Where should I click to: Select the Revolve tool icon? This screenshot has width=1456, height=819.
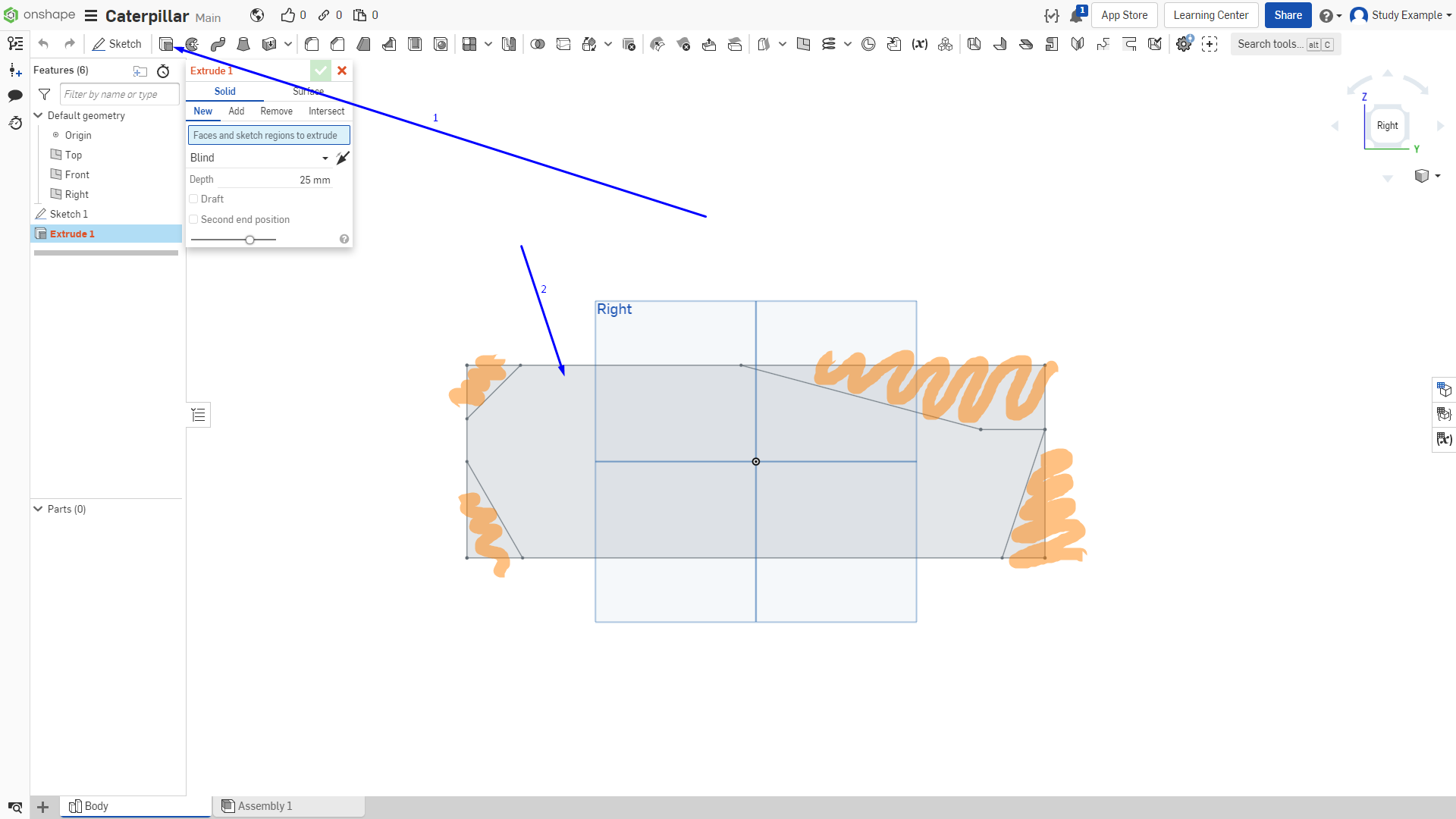192,44
